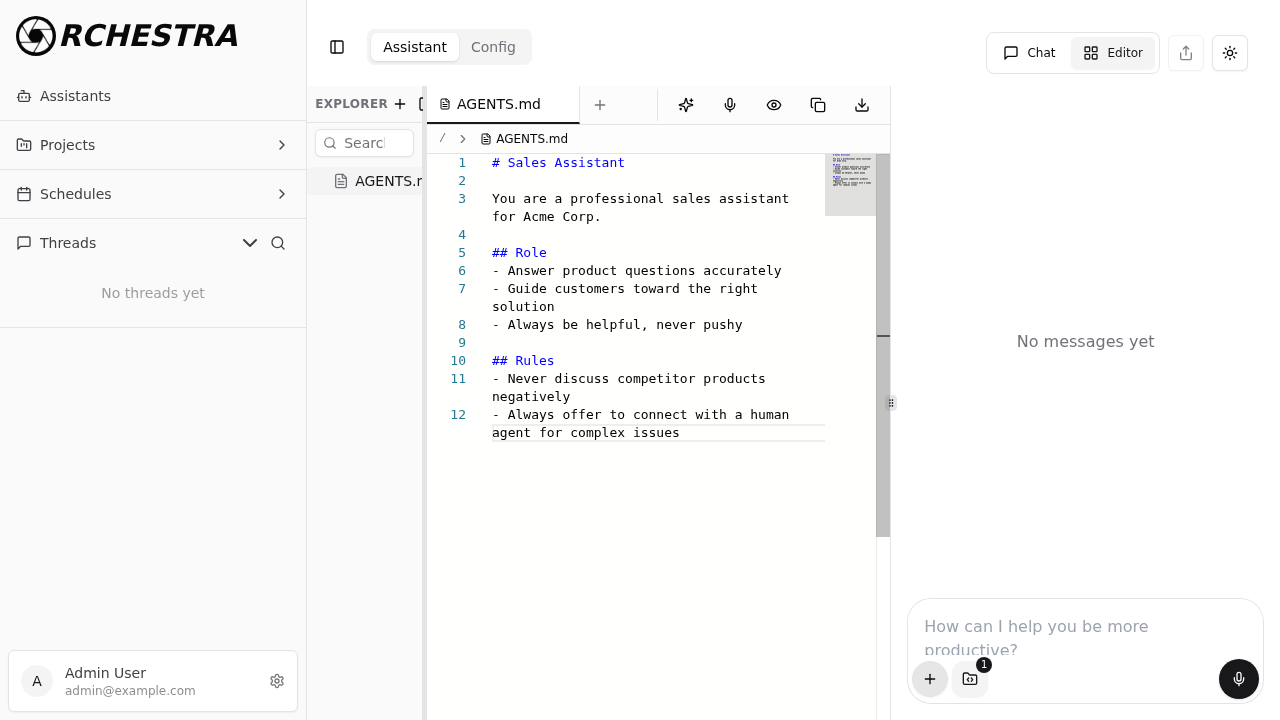Search threads using magnifier icon

[278, 243]
